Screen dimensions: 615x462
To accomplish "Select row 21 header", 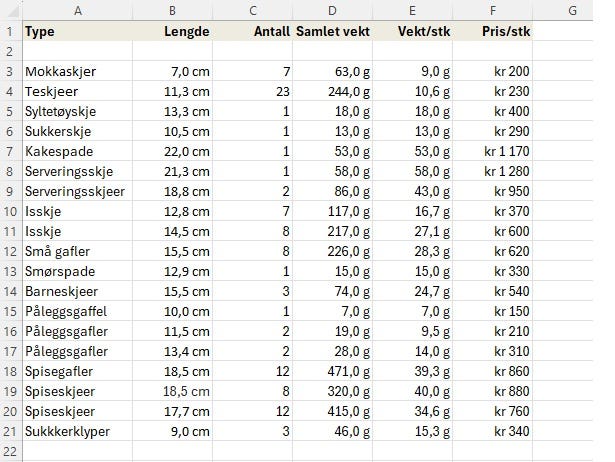I will 10,431.
